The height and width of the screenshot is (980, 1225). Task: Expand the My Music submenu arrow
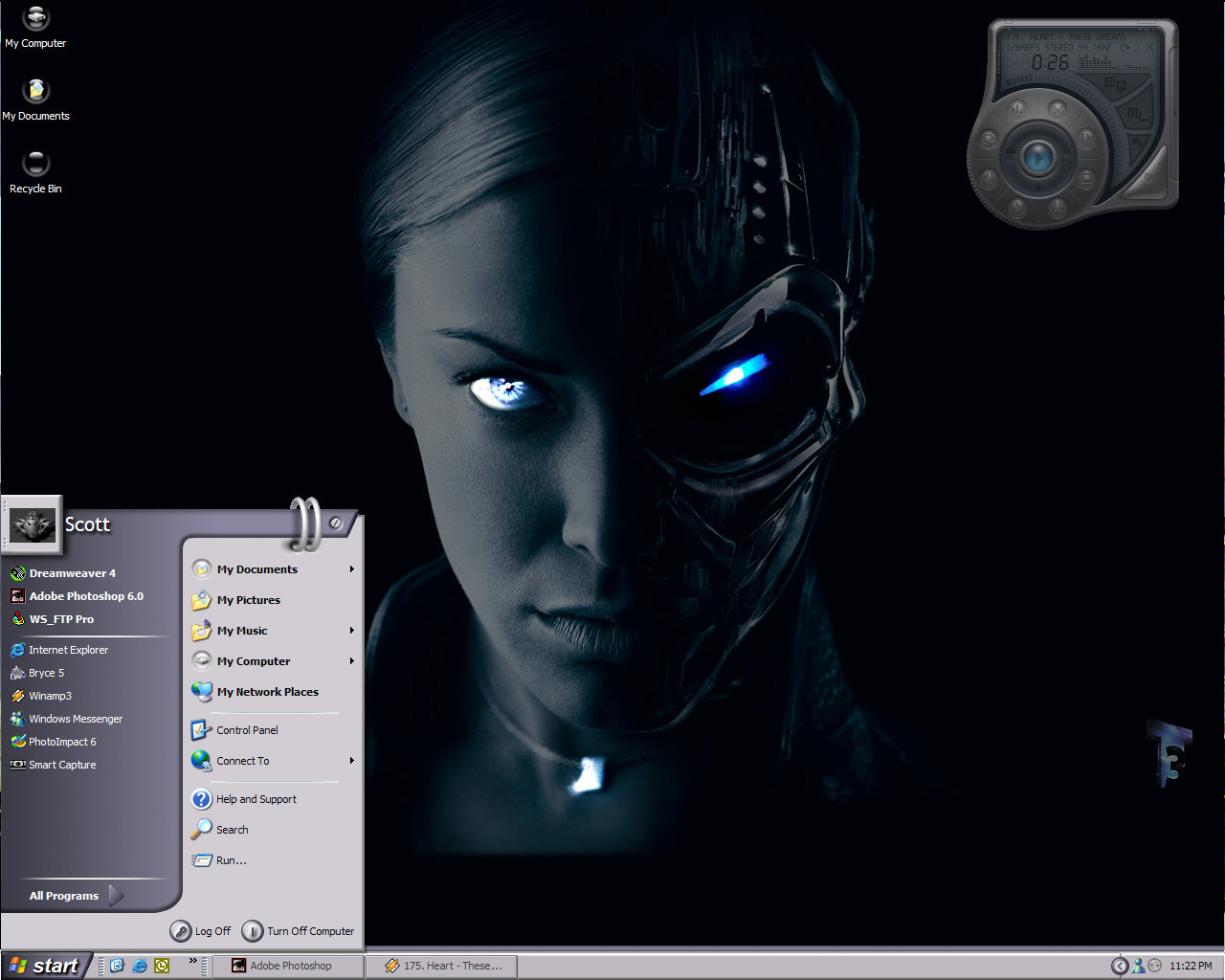click(x=352, y=631)
